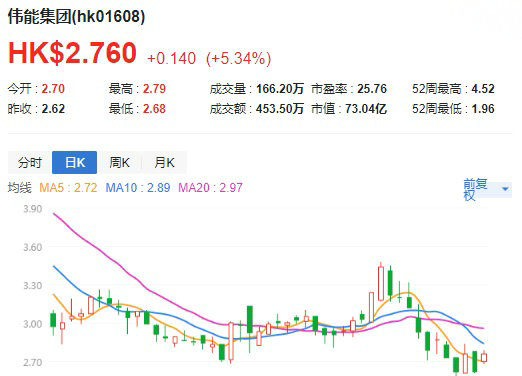Click the 最低 value 2.68

click(154, 109)
